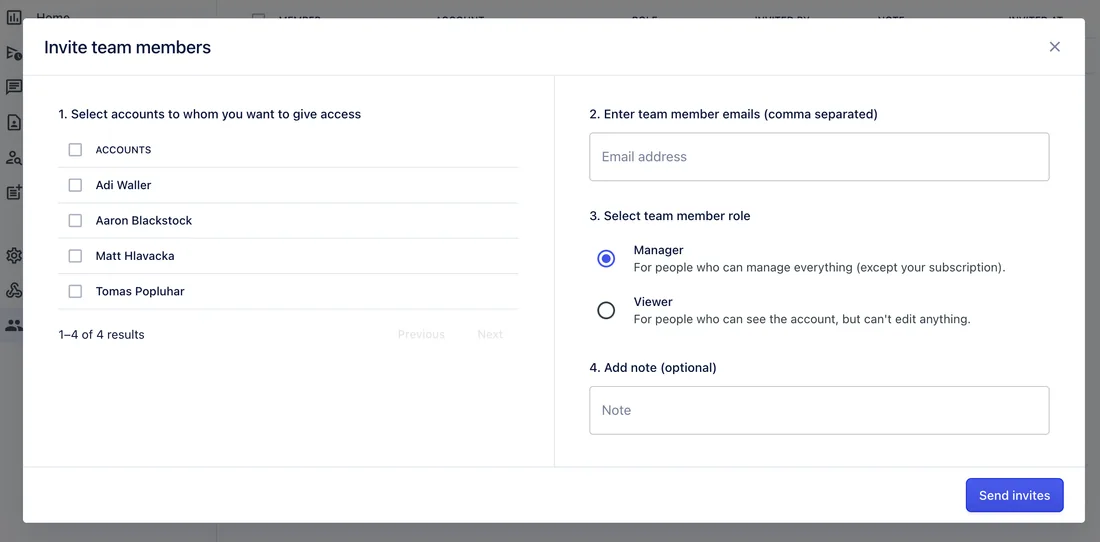Check the Adi Waller account checkbox
The image size is (1100, 542).
click(x=75, y=185)
